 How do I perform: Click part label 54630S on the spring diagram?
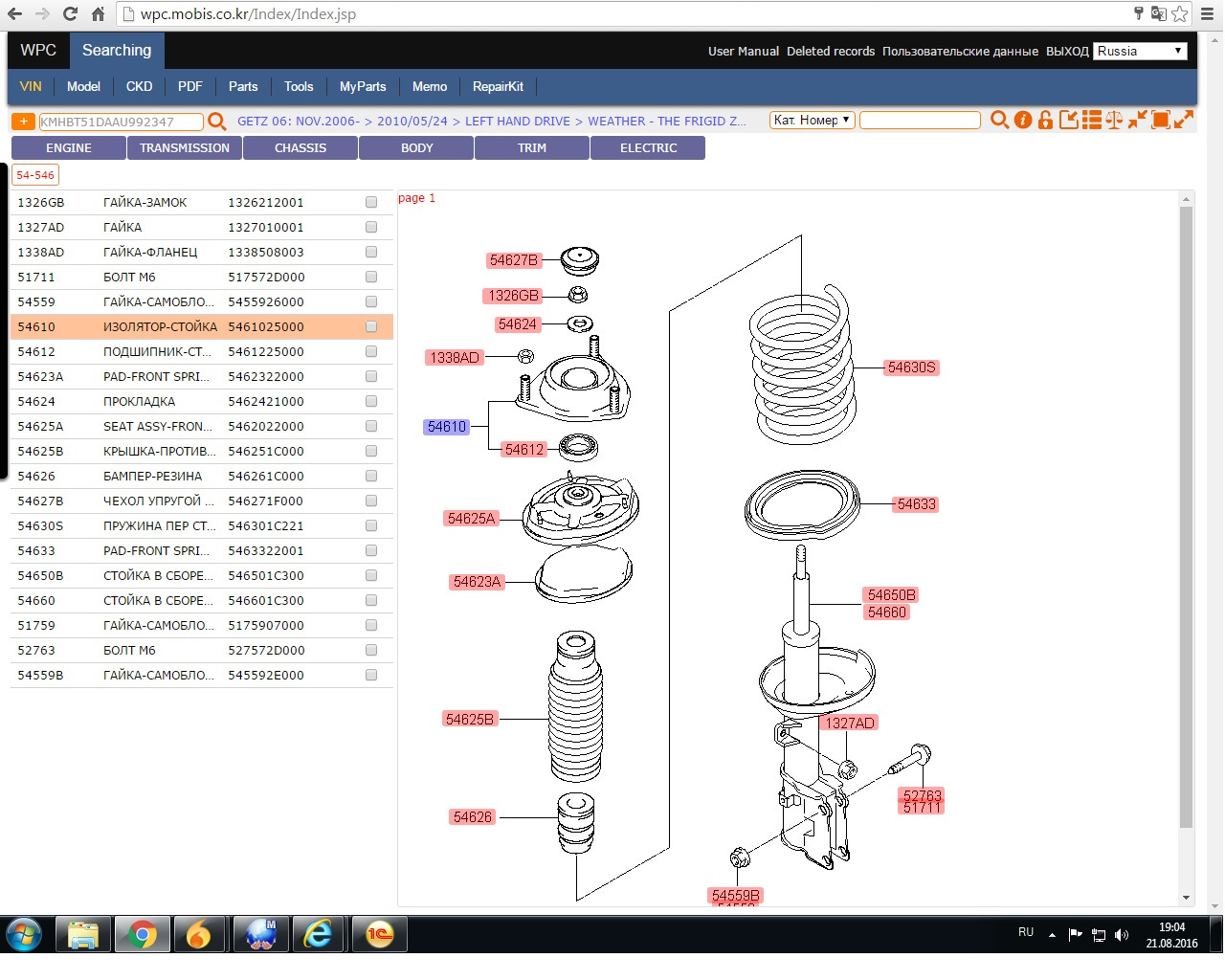[910, 367]
